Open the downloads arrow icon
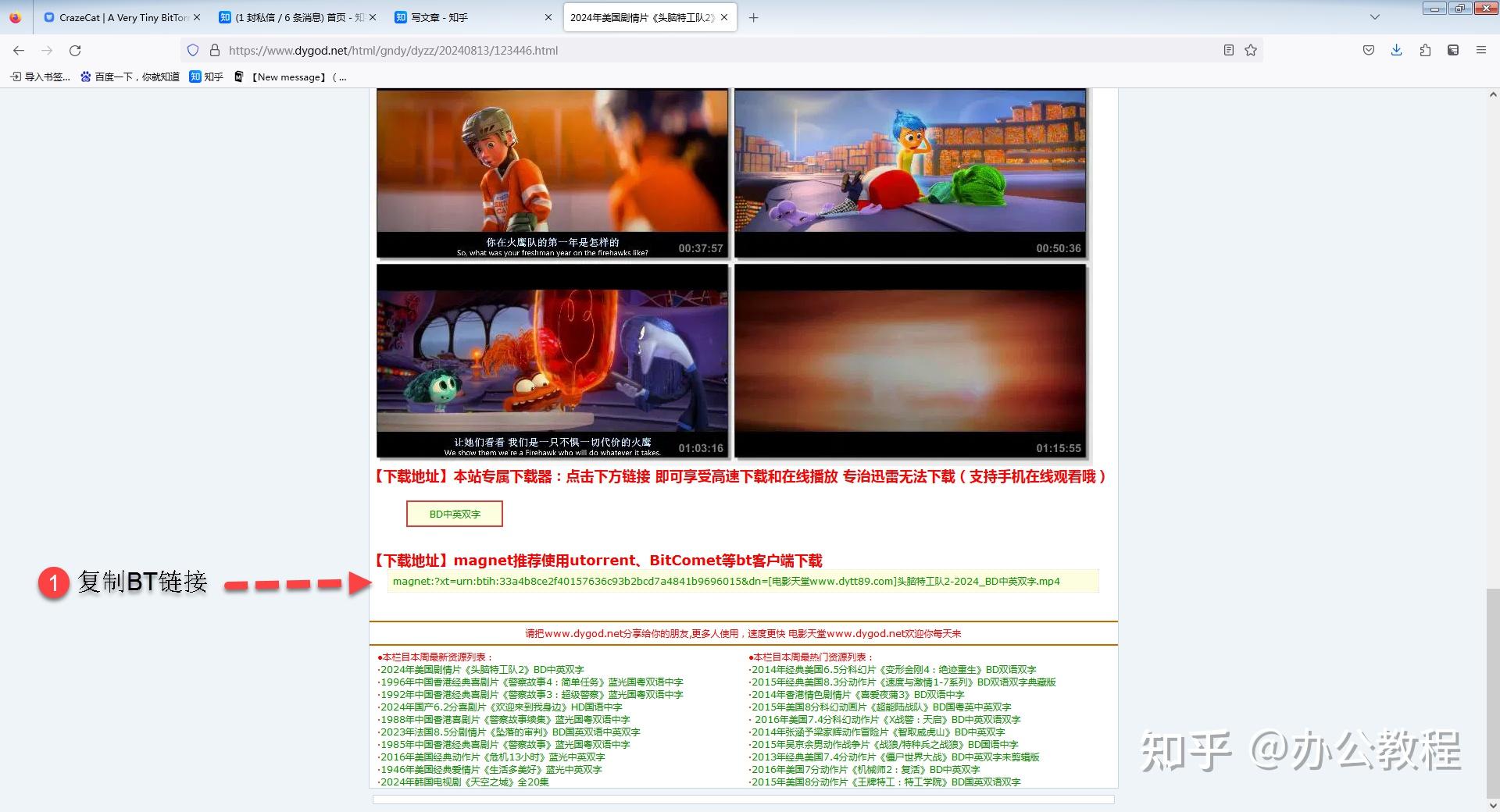 point(1396,50)
